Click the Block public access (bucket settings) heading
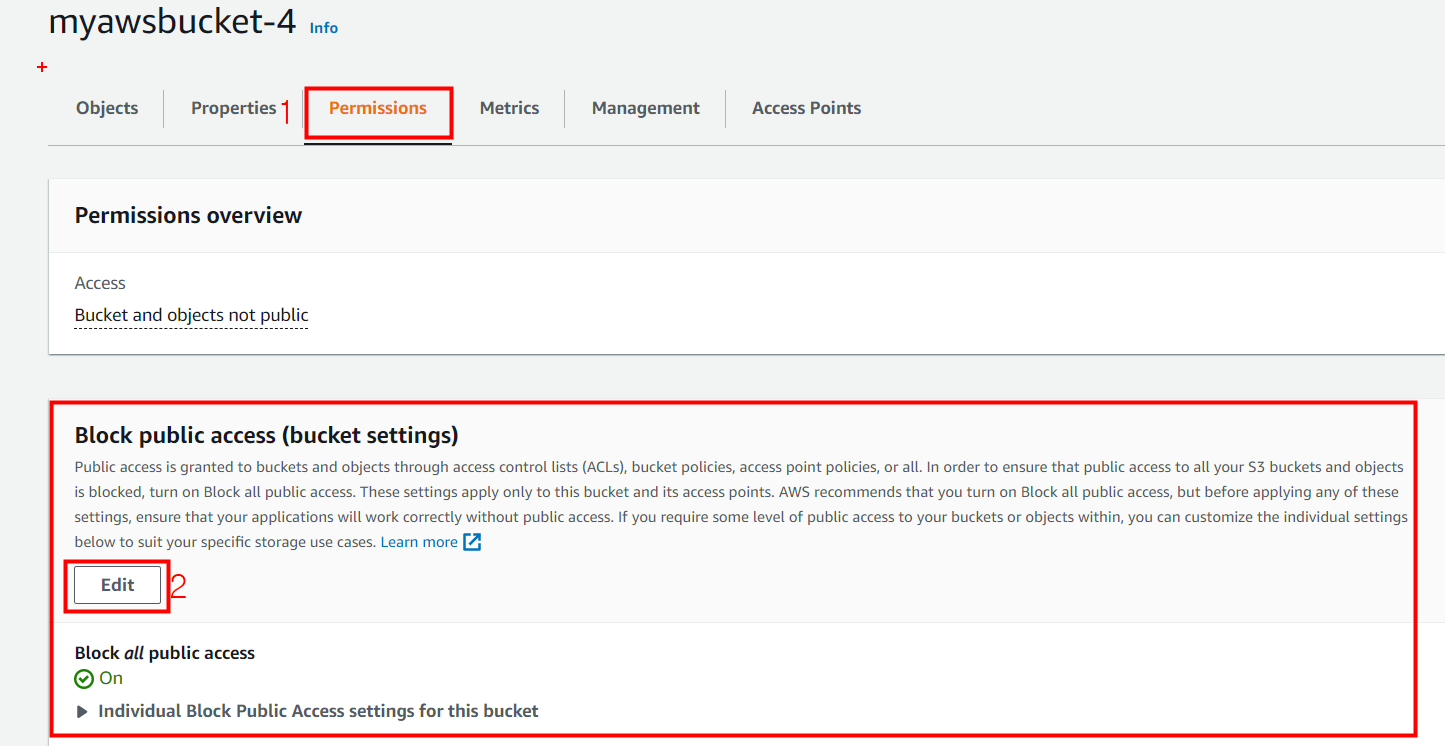 tap(267, 435)
